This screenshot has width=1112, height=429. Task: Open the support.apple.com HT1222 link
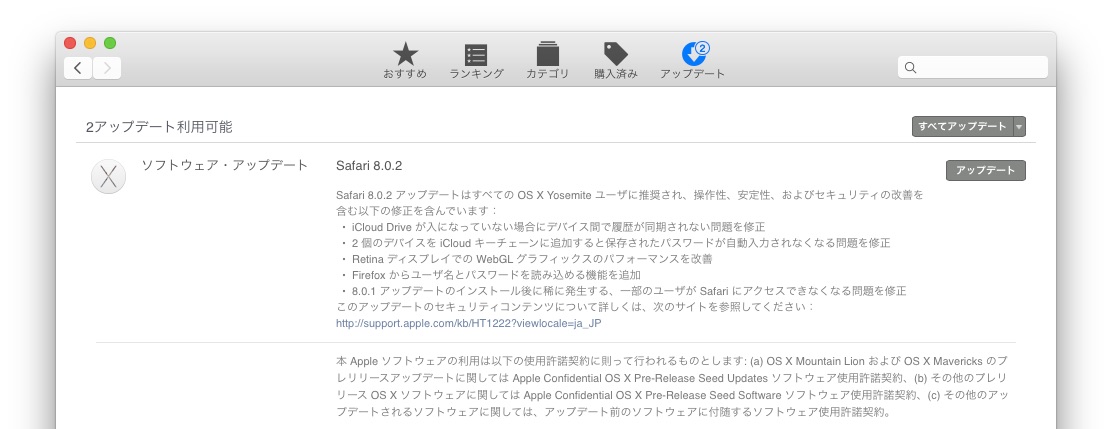tap(469, 323)
